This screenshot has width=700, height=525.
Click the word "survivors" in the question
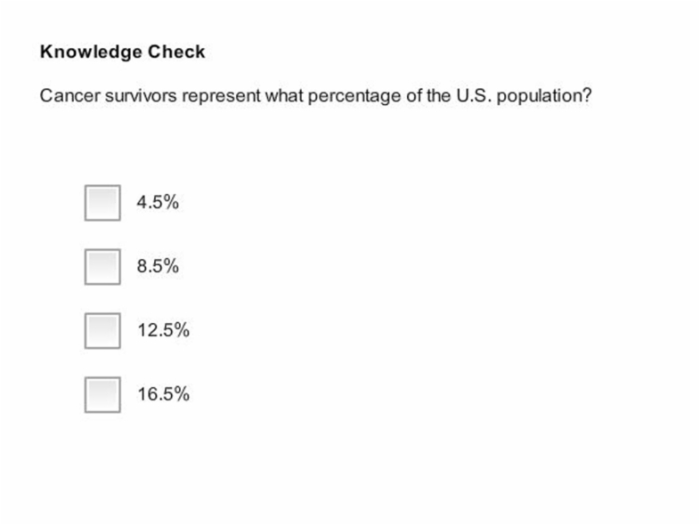141,96
